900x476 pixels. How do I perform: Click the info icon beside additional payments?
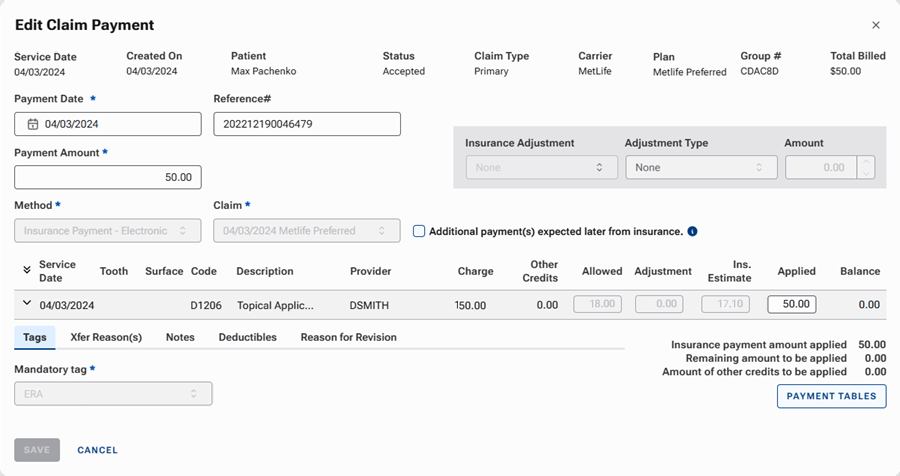point(692,231)
